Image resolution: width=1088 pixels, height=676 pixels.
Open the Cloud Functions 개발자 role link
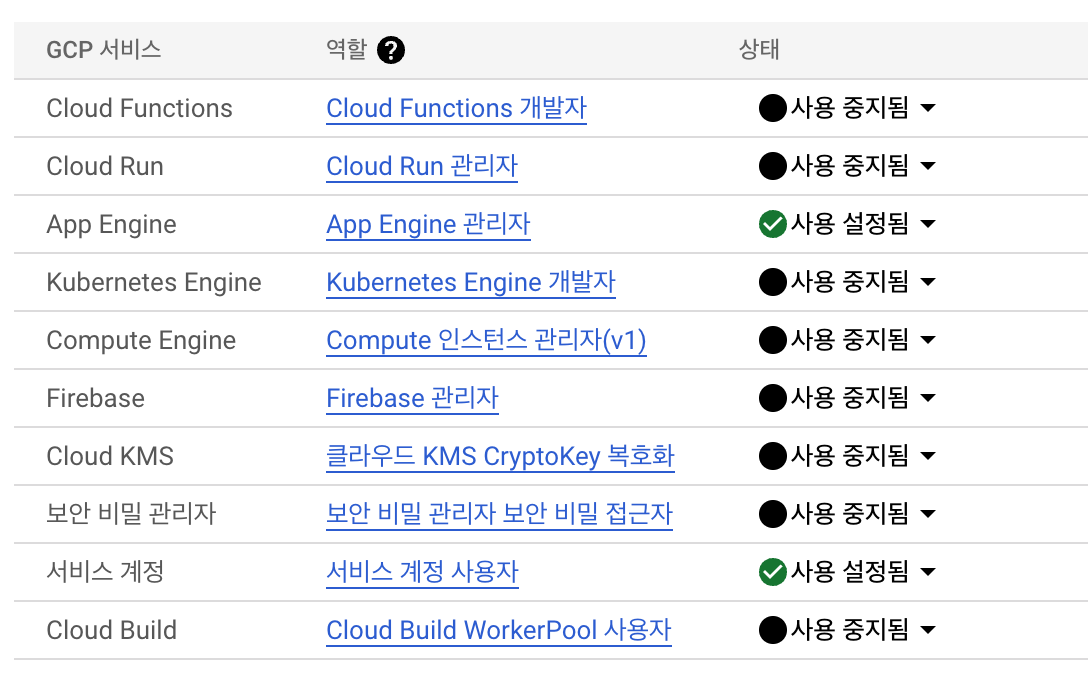click(x=457, y=108)
